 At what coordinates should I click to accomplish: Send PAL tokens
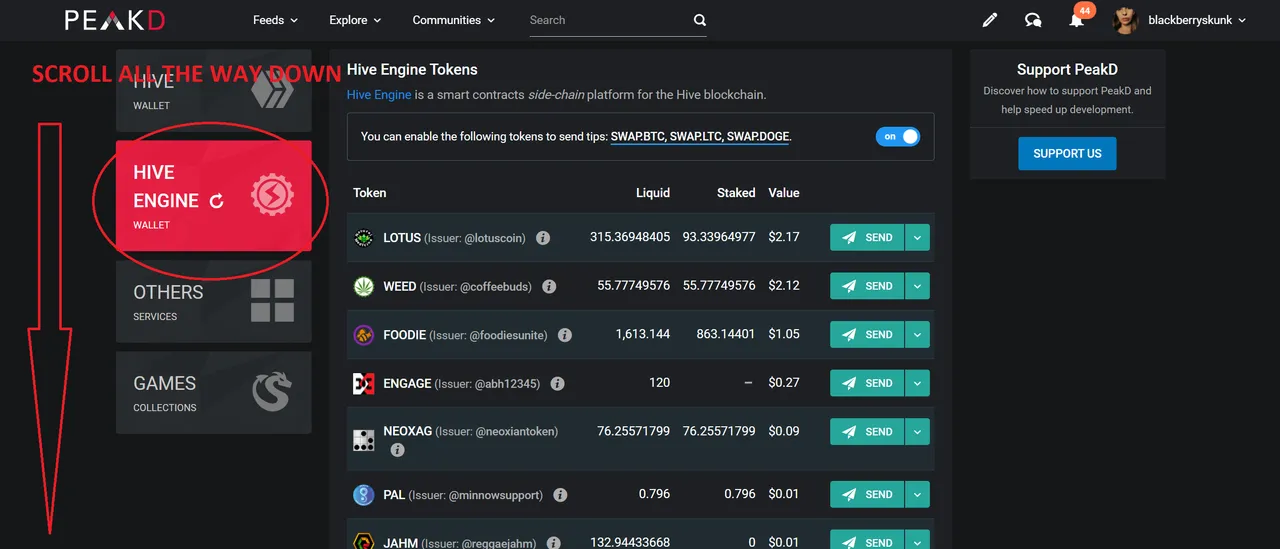[x=867, y=494]
